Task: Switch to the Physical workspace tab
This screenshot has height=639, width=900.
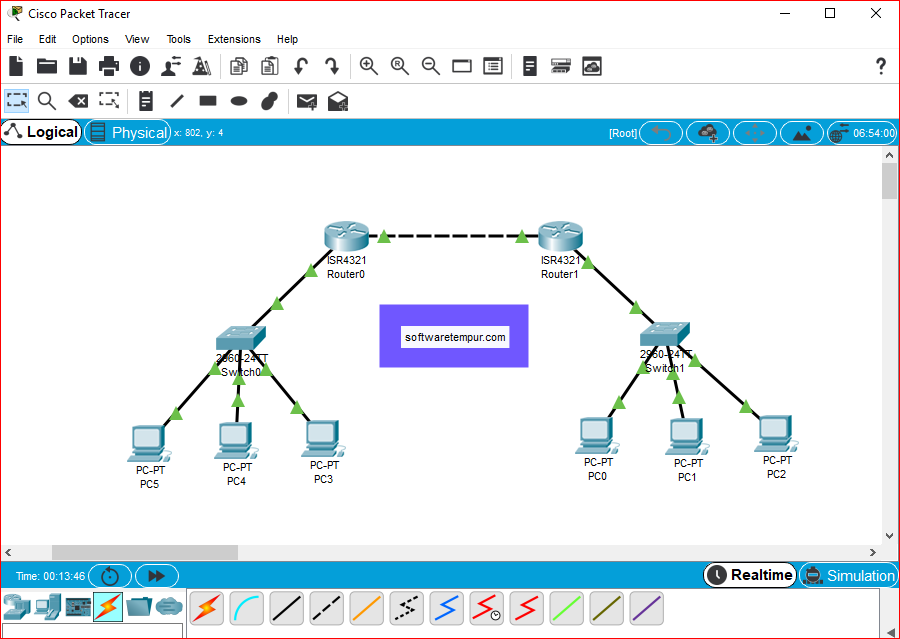Action: point(128,133)
